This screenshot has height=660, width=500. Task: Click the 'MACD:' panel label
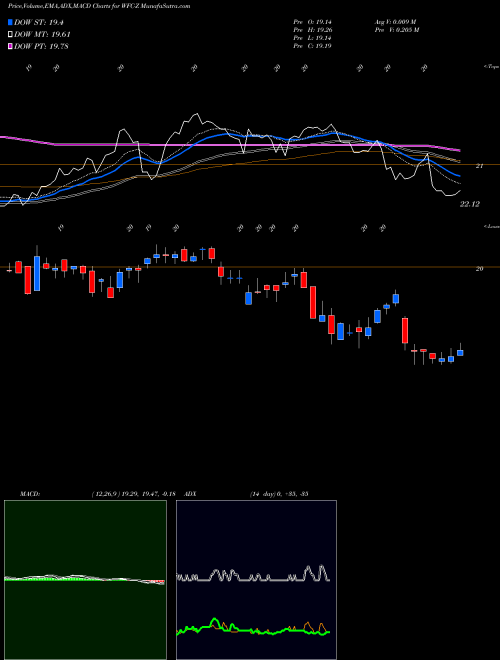29,494
